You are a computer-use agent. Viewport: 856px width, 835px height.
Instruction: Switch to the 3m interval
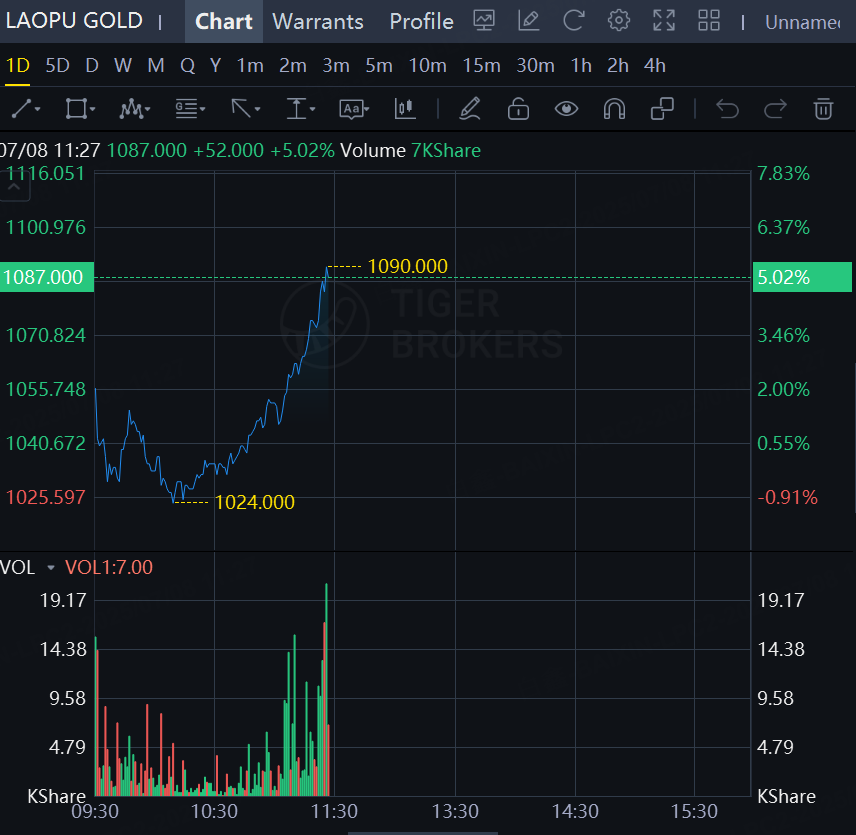pyautogui.click(x=336, y=65)
